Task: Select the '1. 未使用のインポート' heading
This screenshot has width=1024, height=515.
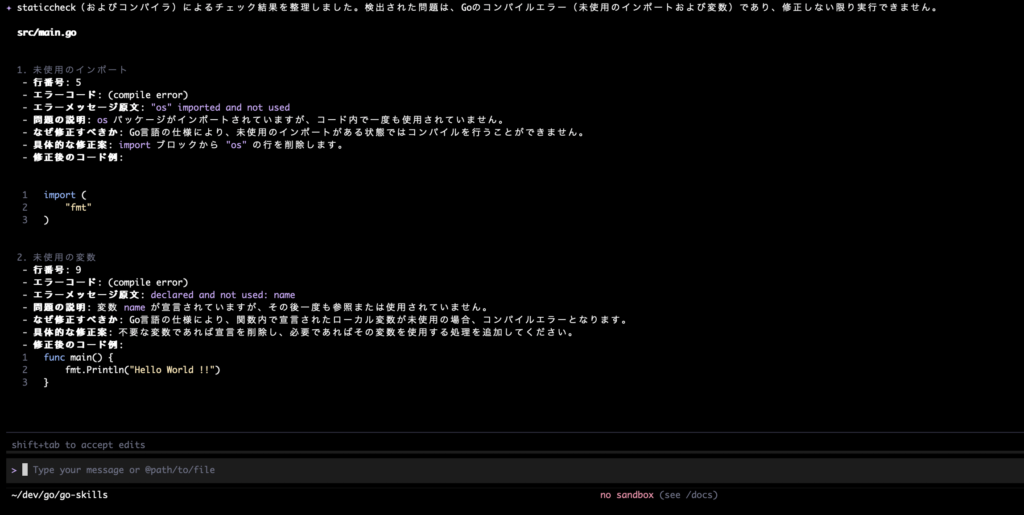Action: [72, 70]
